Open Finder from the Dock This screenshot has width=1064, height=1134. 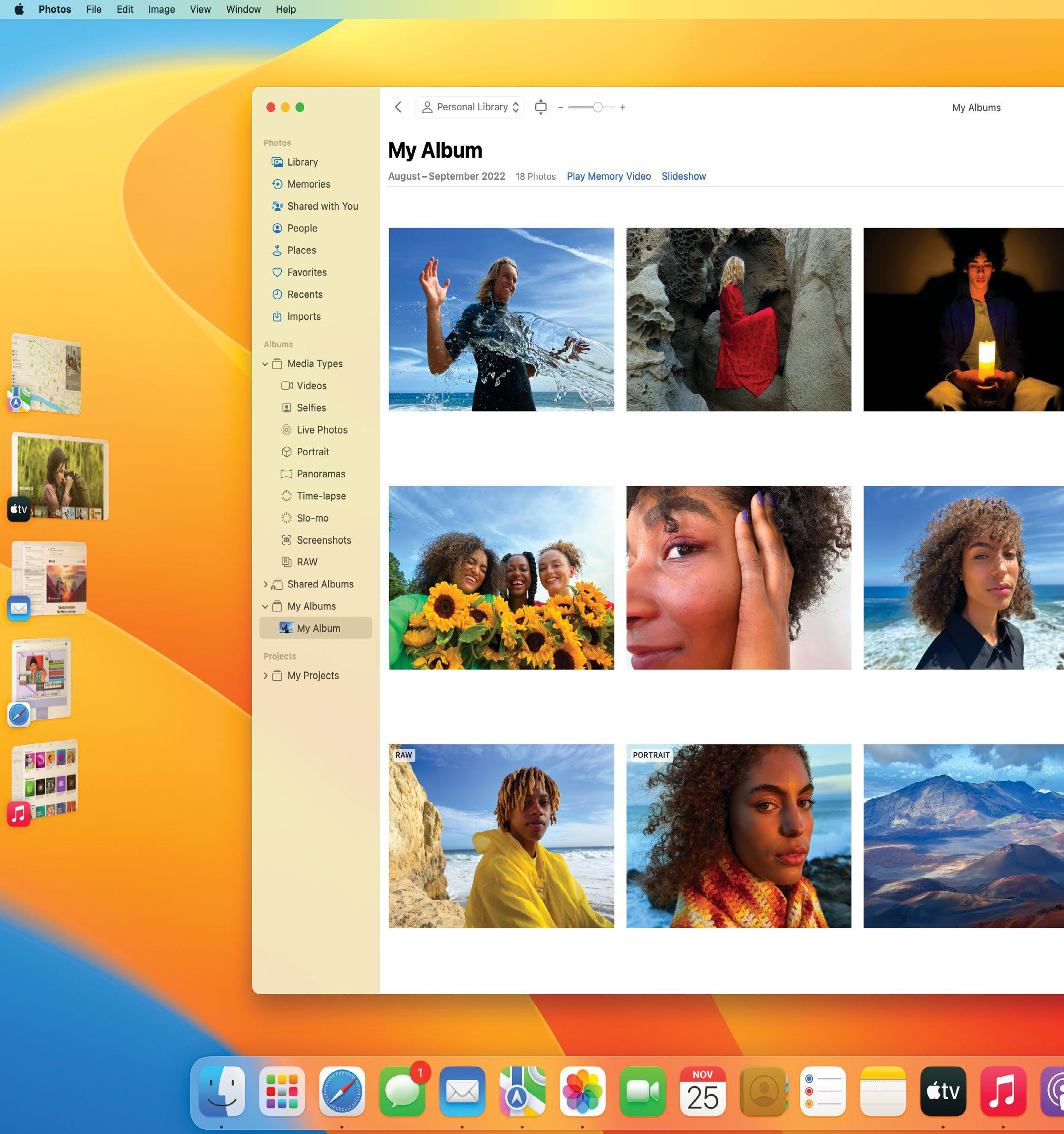222,1091
